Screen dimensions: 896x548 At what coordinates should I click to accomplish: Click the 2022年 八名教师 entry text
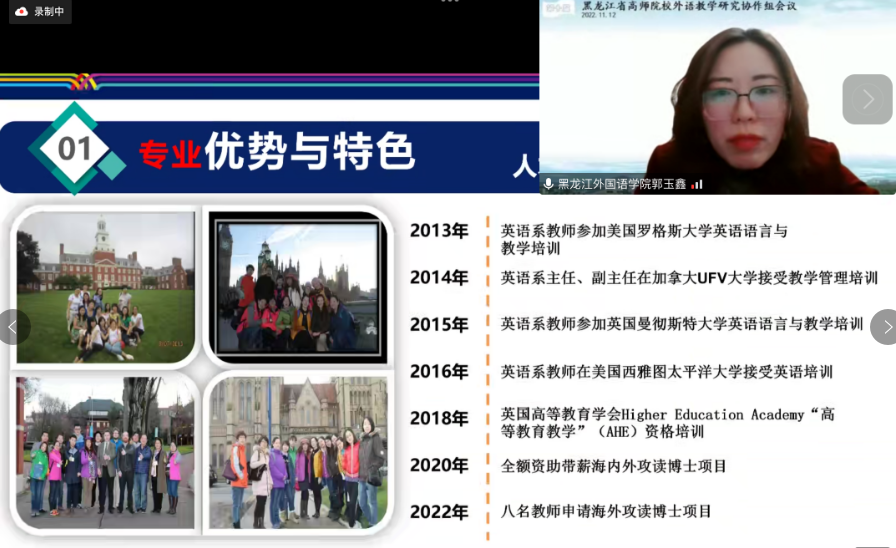606,511
